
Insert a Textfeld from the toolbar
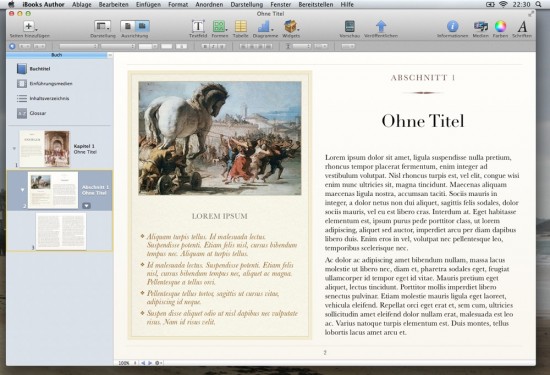[x=198, y=26]
